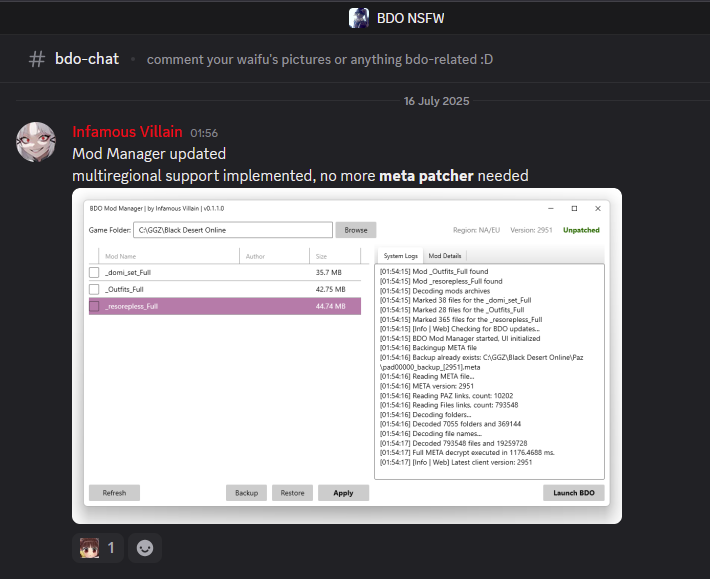Minimize the BDO Mod Manager window
The height and width of the screenshot is (579, 710).
tap(550, 208)
